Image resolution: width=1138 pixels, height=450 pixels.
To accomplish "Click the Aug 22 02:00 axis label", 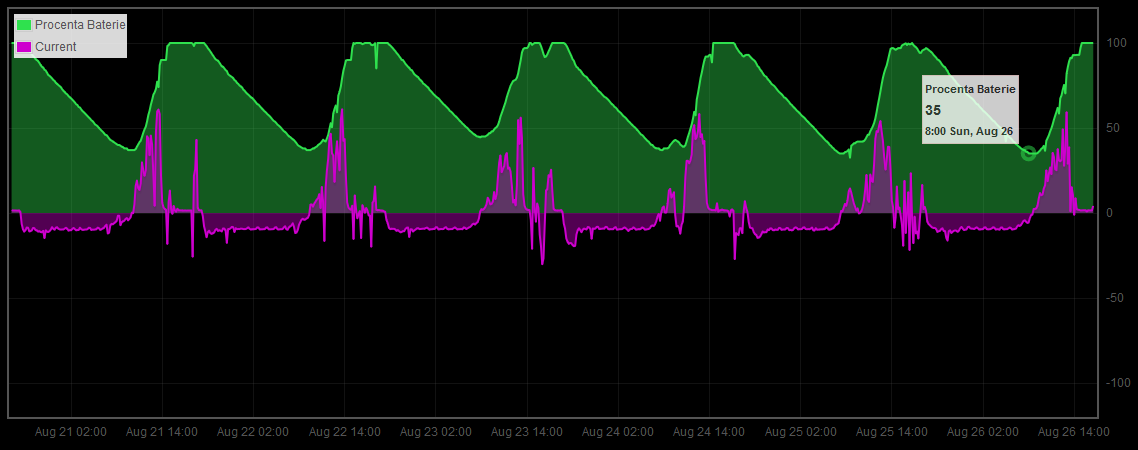I will 253,432.
